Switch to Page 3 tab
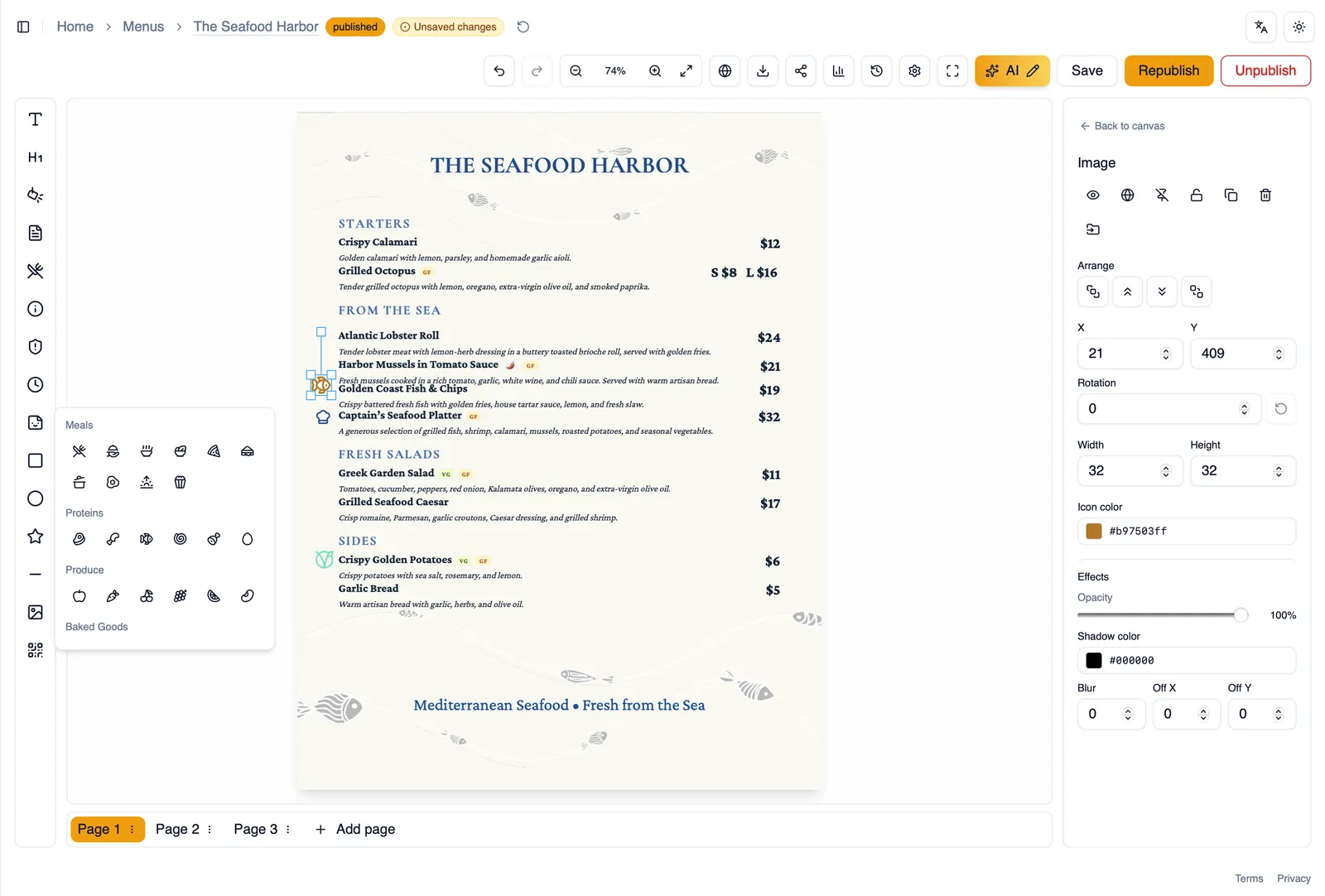 (x=255, y=829)
